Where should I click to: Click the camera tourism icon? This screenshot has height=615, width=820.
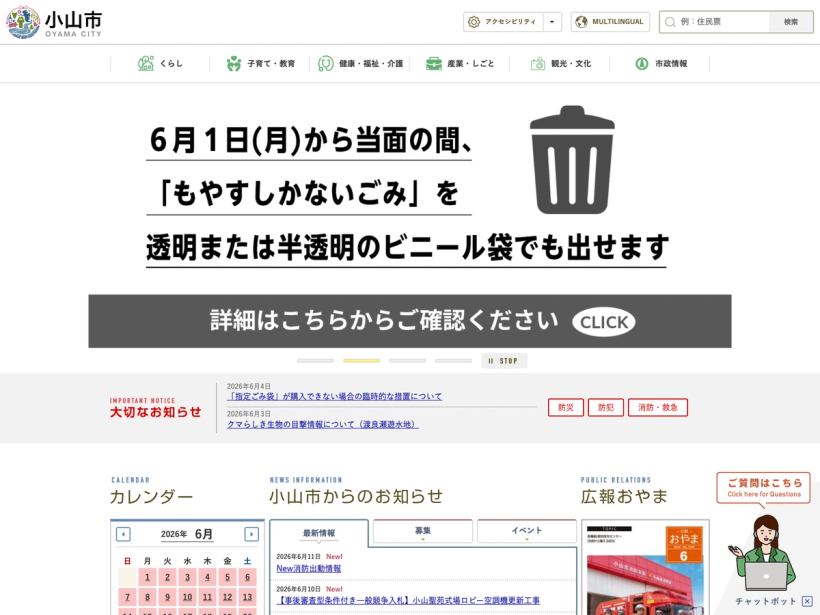(x=538, y=64)
